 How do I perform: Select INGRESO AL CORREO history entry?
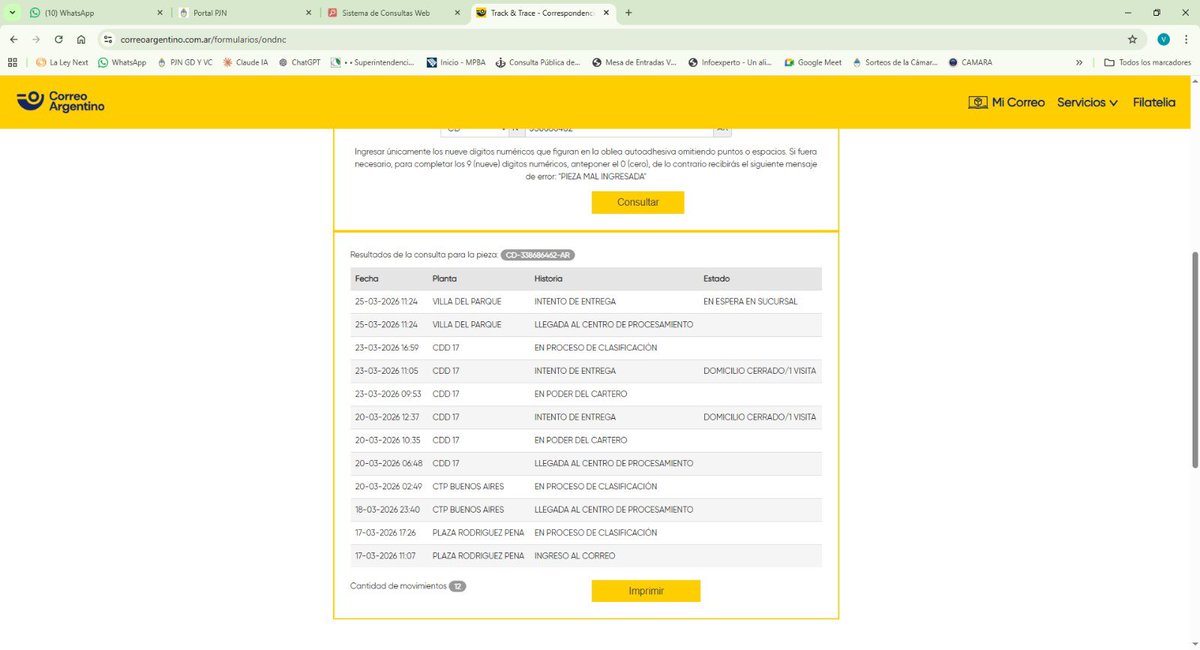(575, 555)
